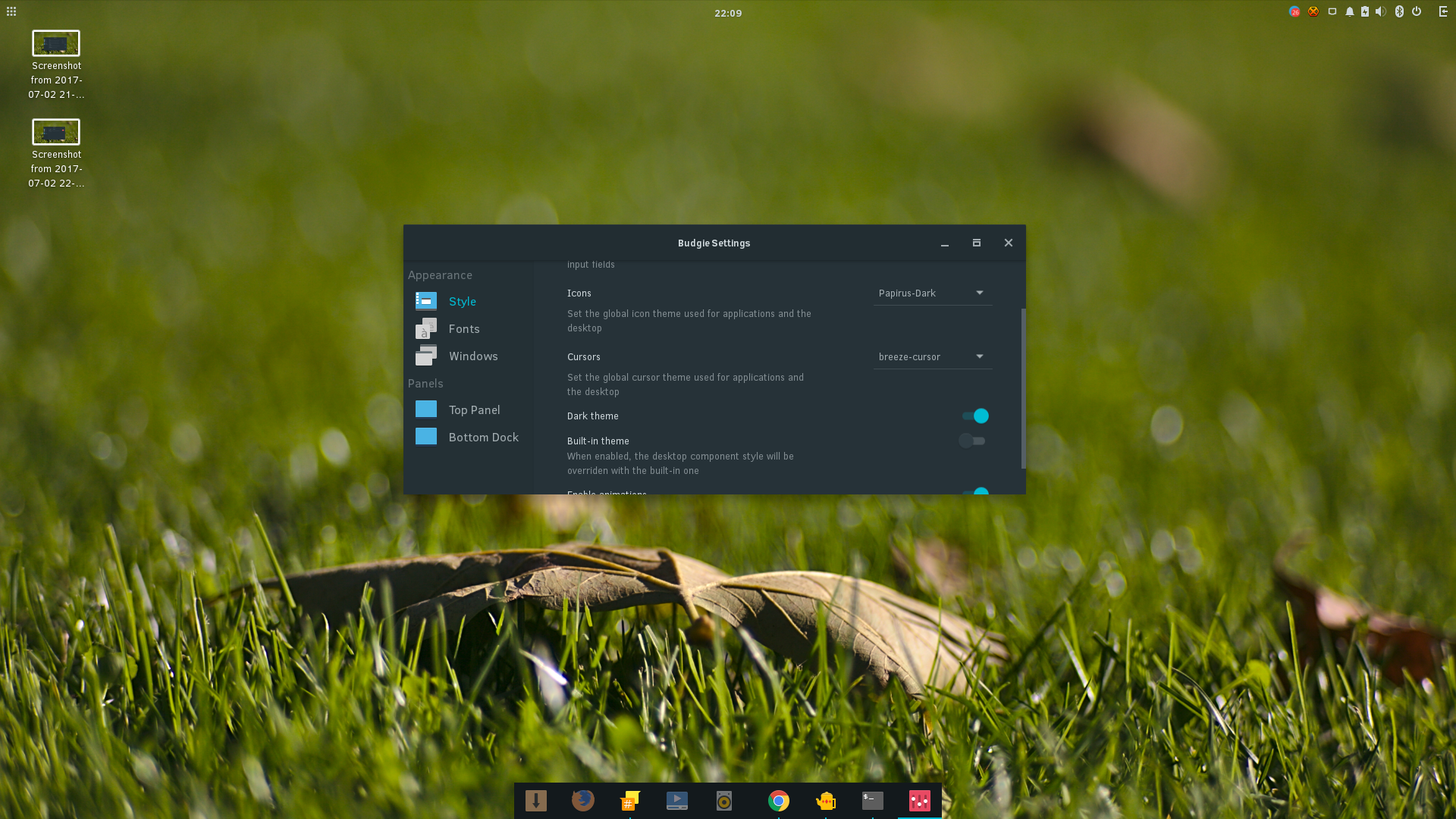The image size is (1456, 819).
Task: Click the Icons setting label
Action: click(579, 293)
